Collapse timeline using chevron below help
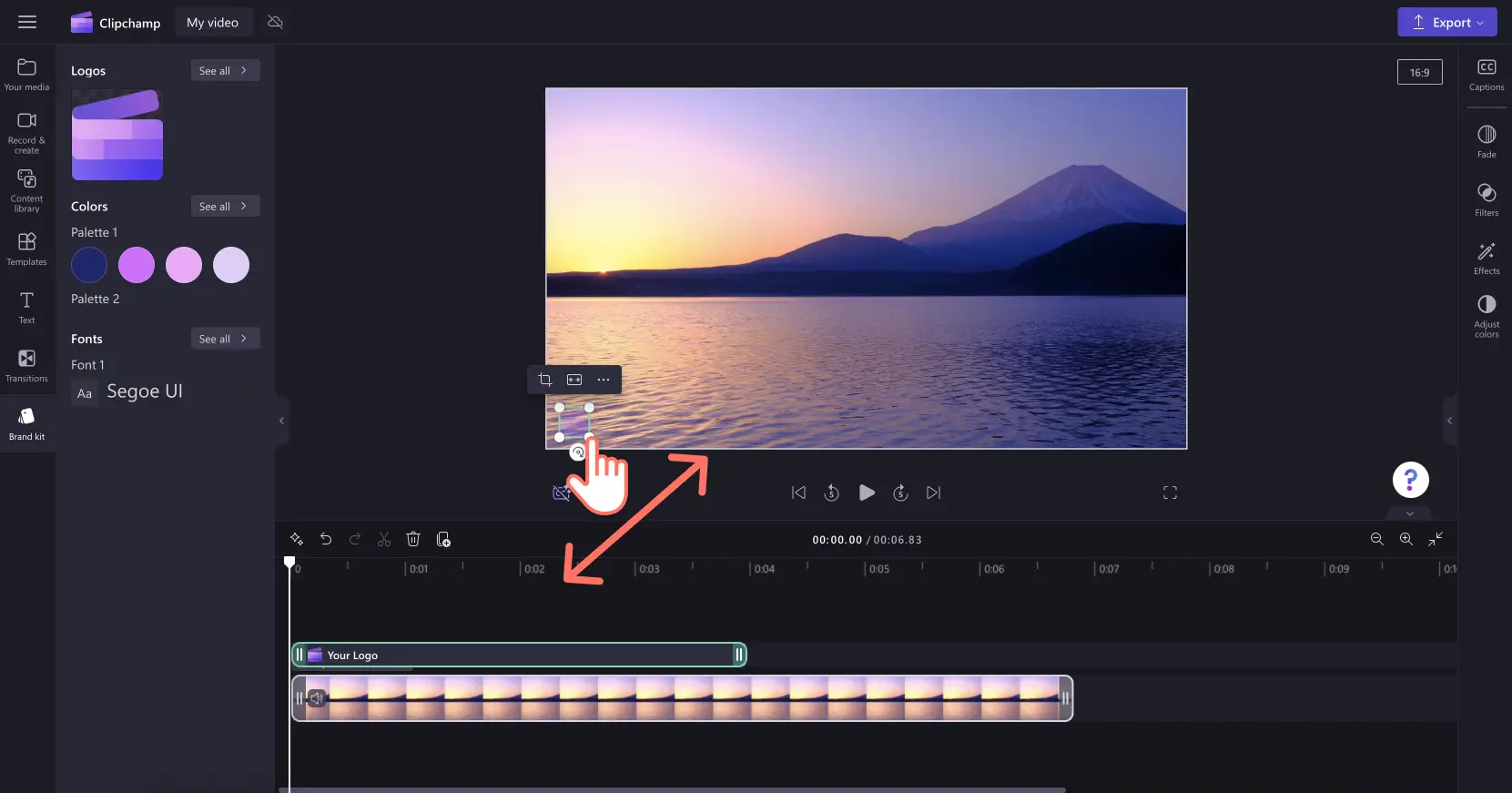Screen dimensions: 1512x793 1410,513
